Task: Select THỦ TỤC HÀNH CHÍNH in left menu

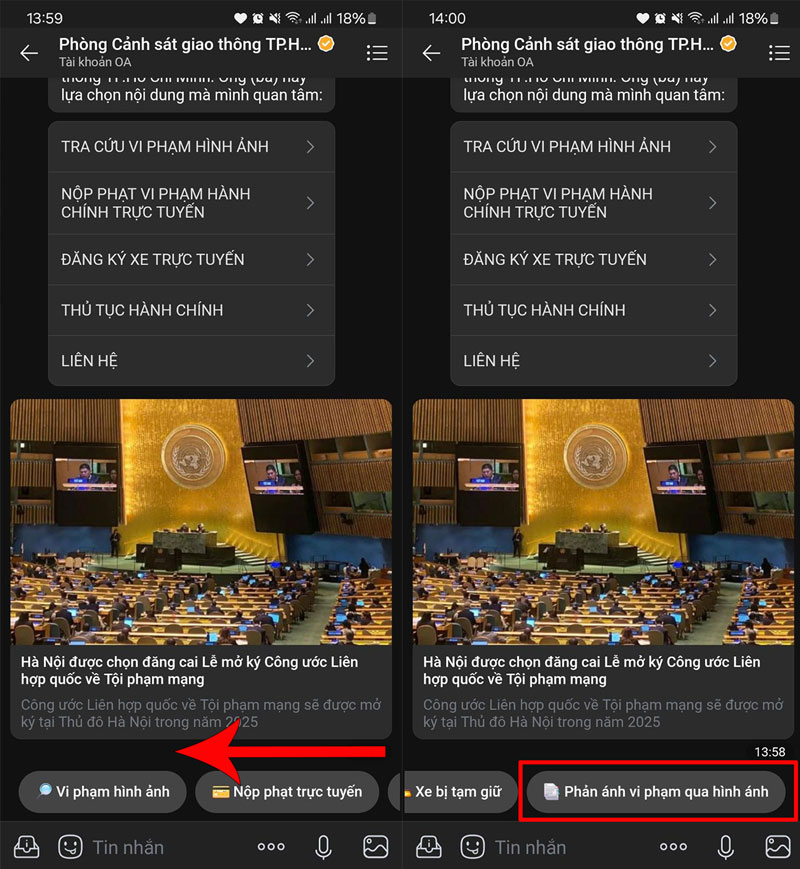Action: pos(191,310)
